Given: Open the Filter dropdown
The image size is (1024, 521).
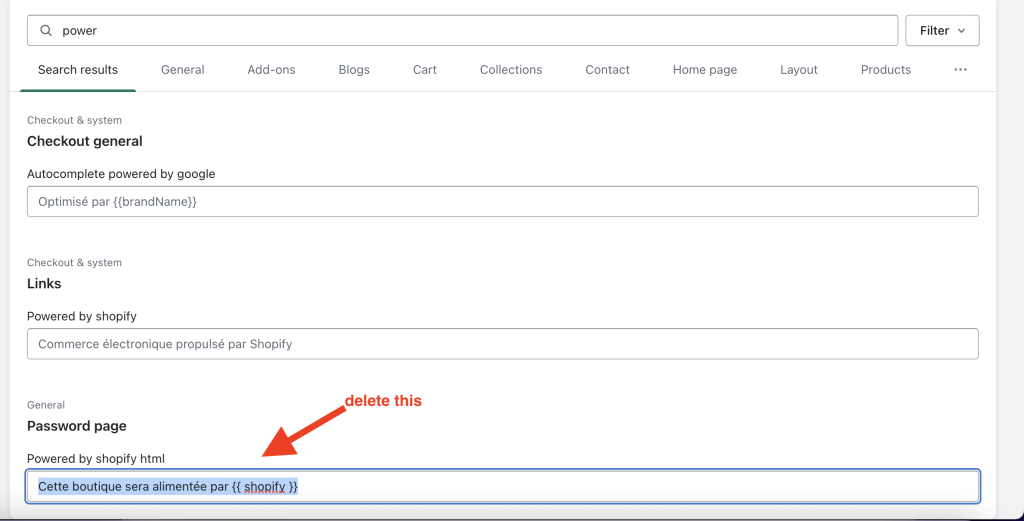Looking at the screenshot, I should (x=942, y=31).
